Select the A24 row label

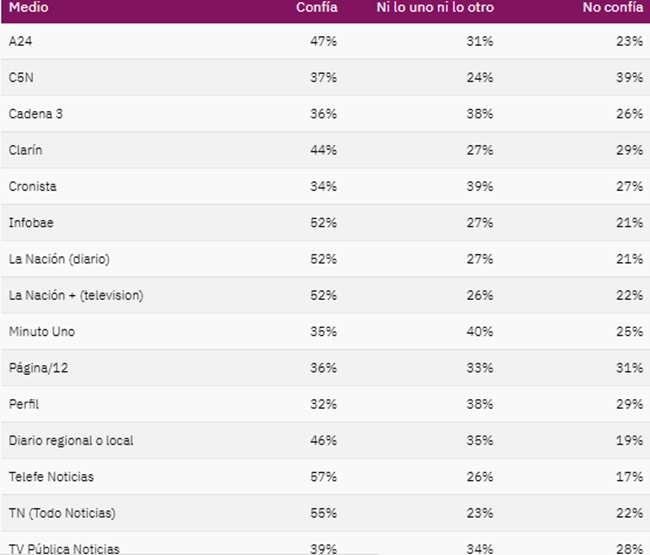[20, 41]
